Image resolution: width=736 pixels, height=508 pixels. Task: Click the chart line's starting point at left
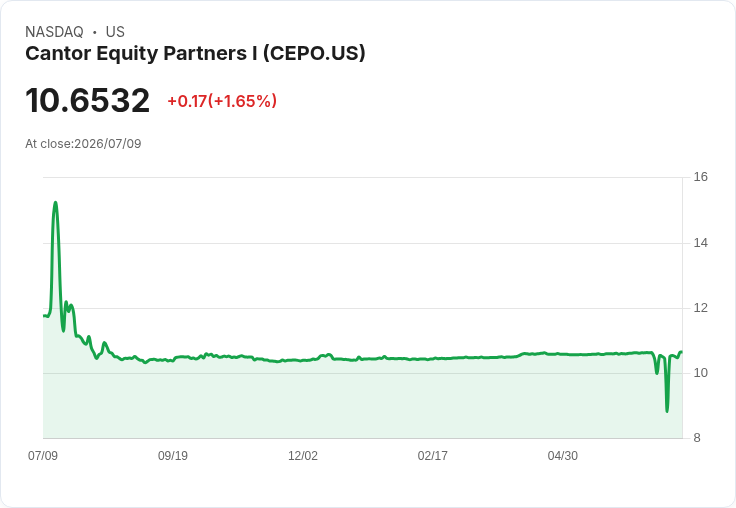click(44, 316)
